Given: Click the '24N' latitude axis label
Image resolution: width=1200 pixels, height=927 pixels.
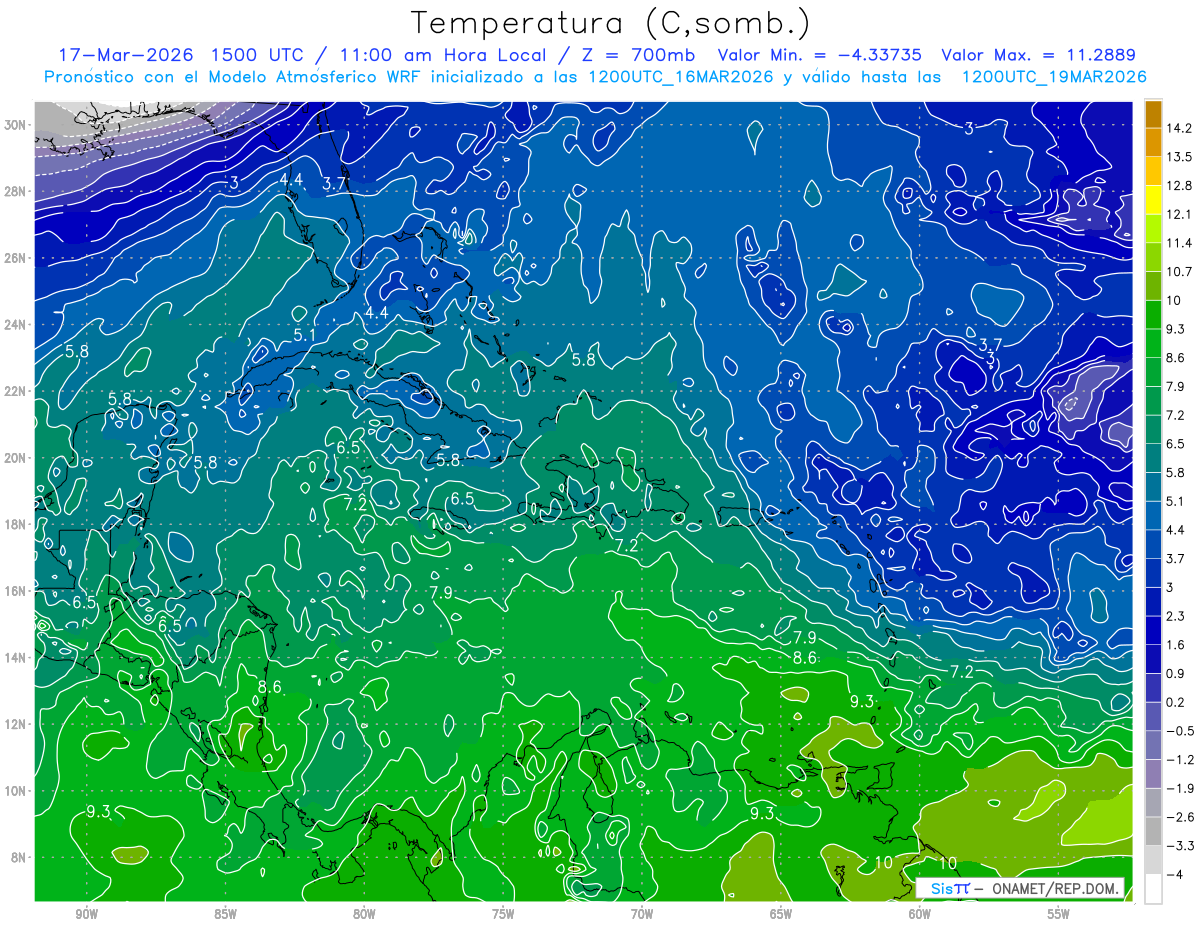Looking at the screenshot, I should pos(15,325).
